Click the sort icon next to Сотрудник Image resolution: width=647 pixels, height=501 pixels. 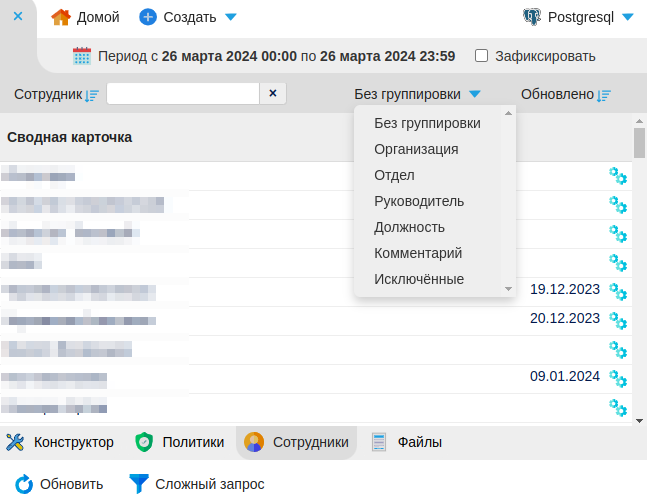(92, 95)
